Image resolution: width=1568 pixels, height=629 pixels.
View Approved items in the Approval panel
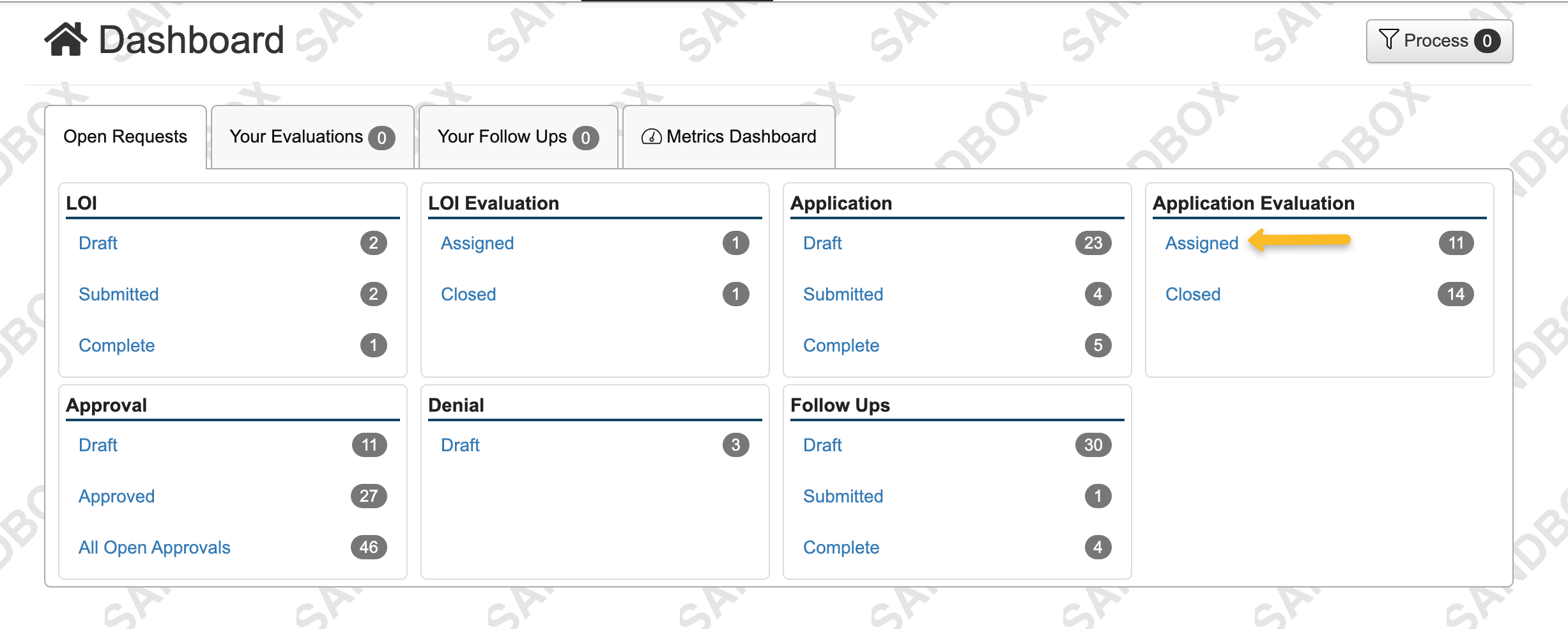point(116,496)
